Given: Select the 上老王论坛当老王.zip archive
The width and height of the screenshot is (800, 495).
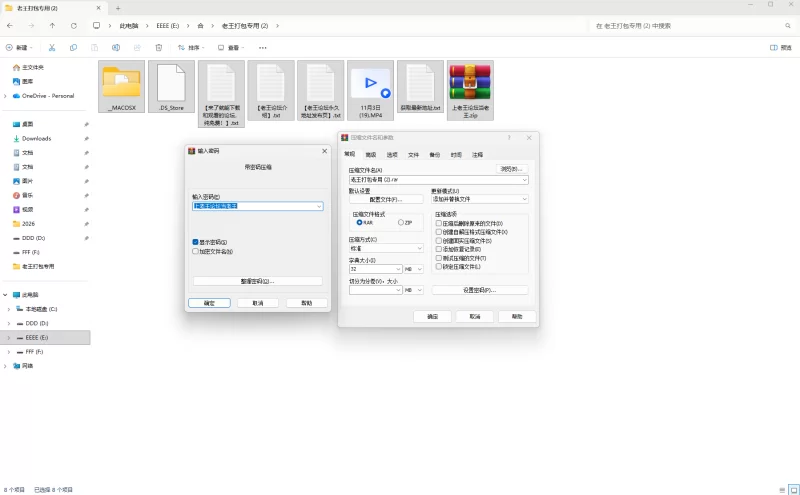Looking at the screenshot, I should click(x=470, y=90).
